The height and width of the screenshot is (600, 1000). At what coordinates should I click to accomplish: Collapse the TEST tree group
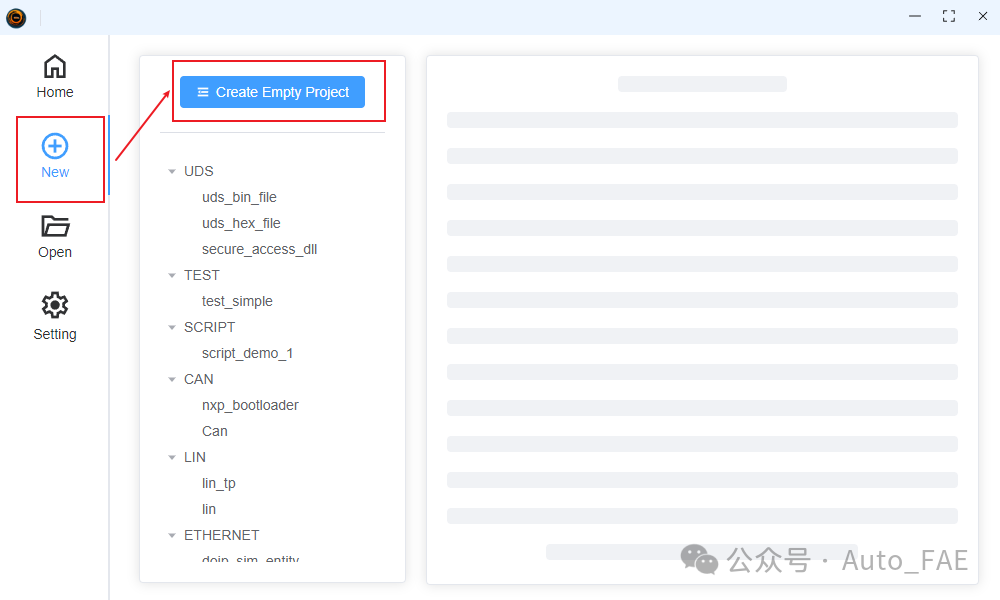pos(172,275)
